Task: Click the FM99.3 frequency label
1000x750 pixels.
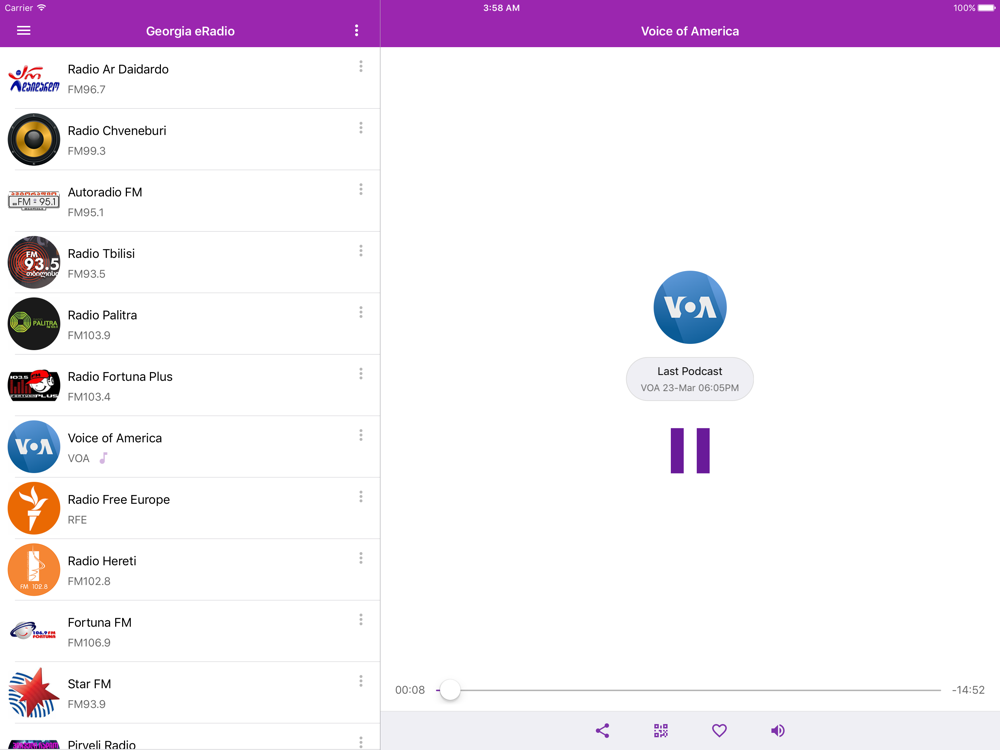Action: click(87, 151)
